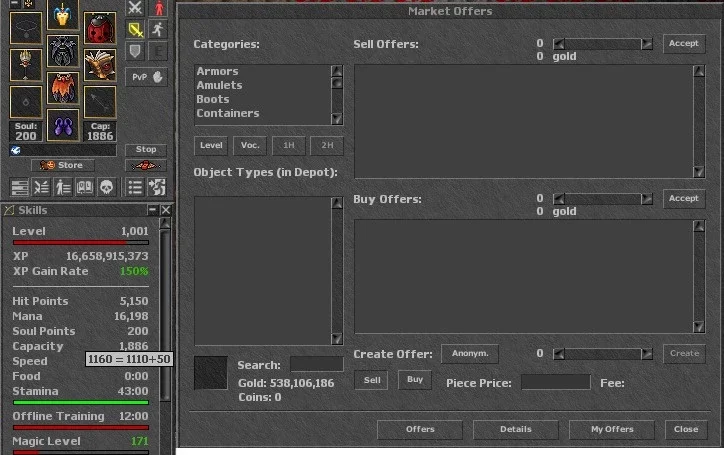Click the empty ammunition arrow slot
Viewport: 724px width, 455px height.
pos(100,102)
